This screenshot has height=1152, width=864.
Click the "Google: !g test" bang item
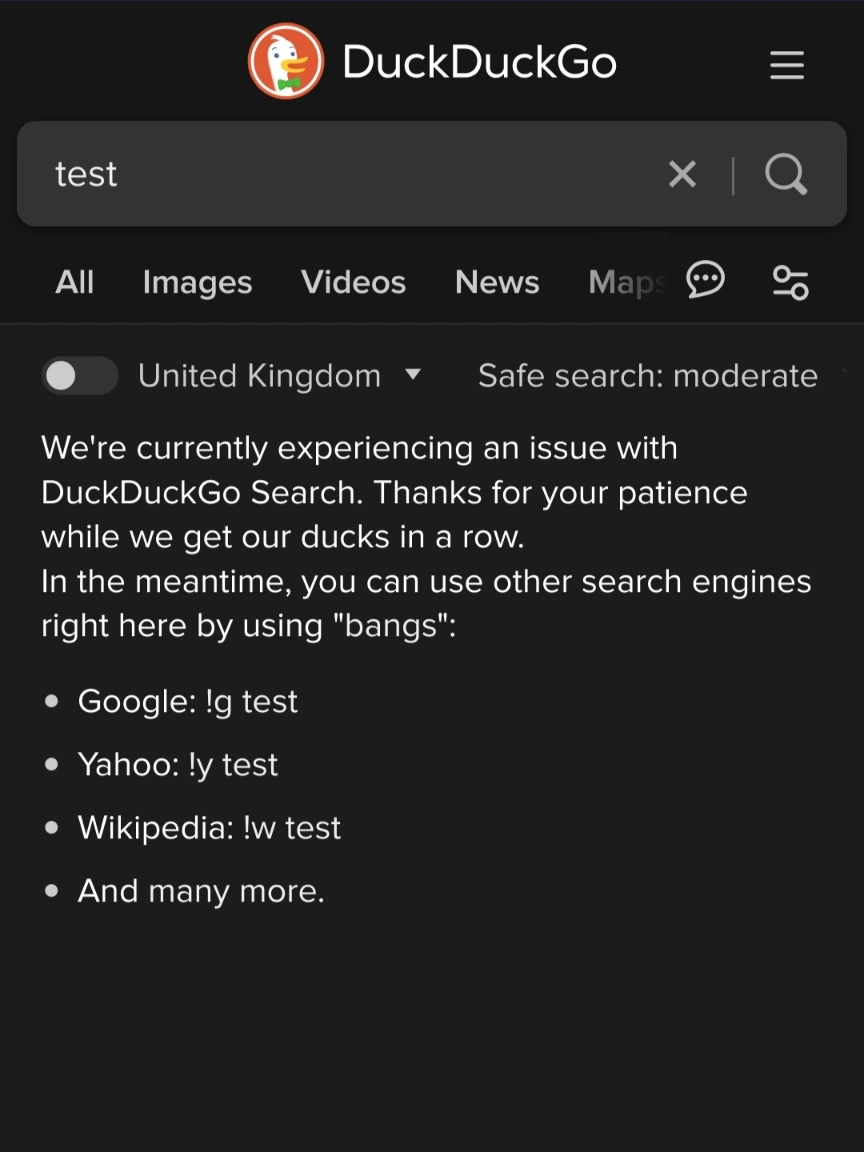188,701
